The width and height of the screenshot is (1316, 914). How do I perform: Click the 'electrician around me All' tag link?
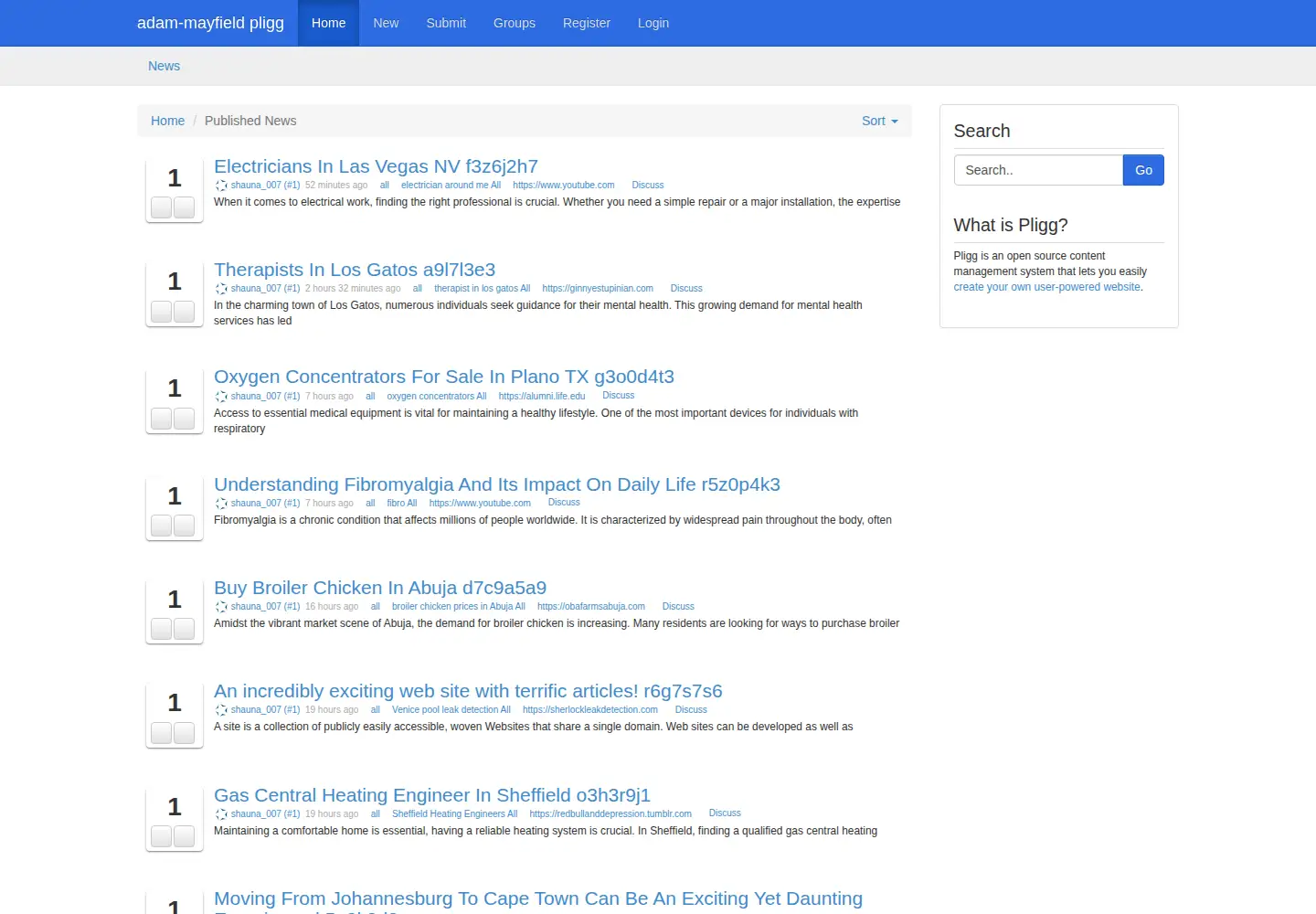[x=451, y=186]
